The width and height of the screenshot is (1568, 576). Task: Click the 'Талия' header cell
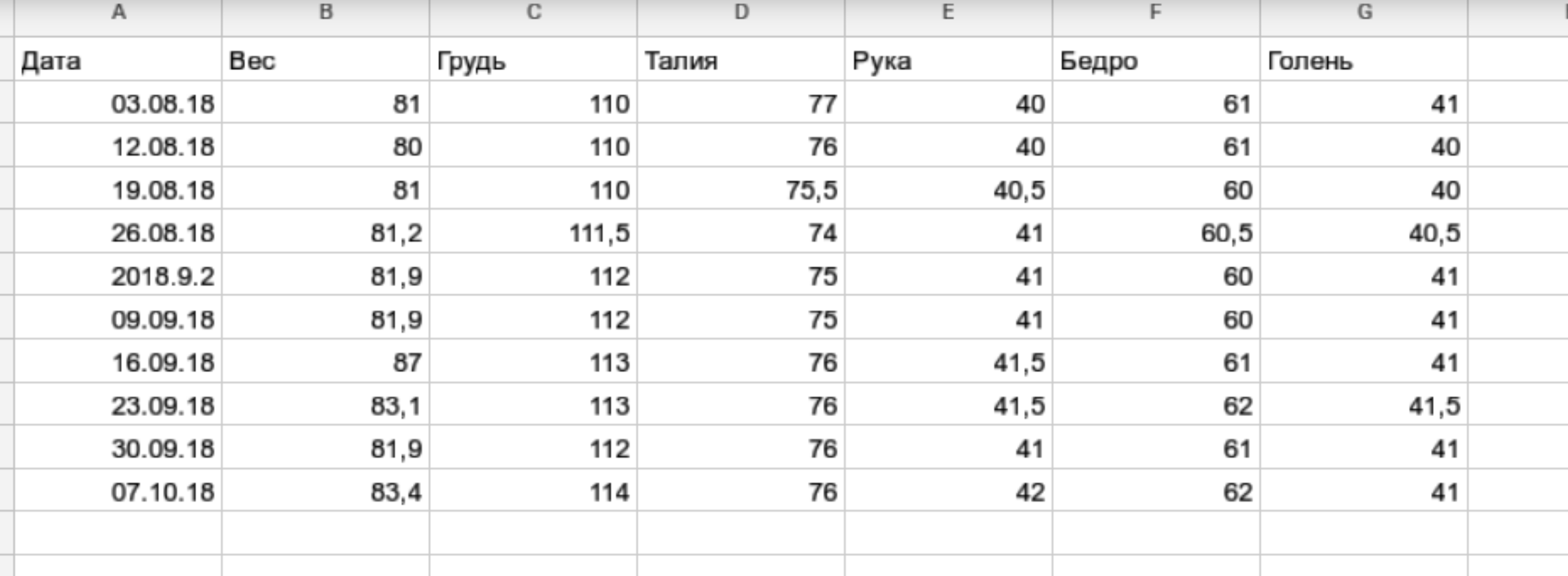741,61
